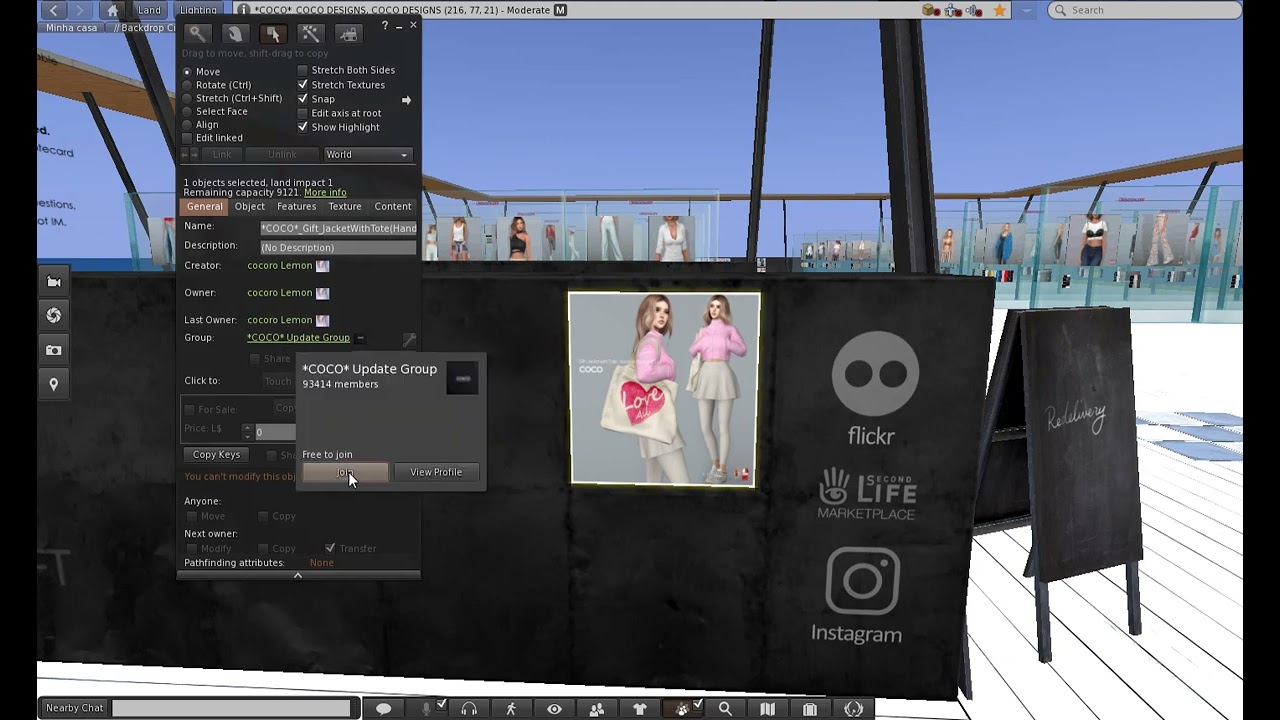The height and width of the screenshot is (720, 1280).
Task: Open the *COCO* Update Group link
Action: [x=298, y=338]
